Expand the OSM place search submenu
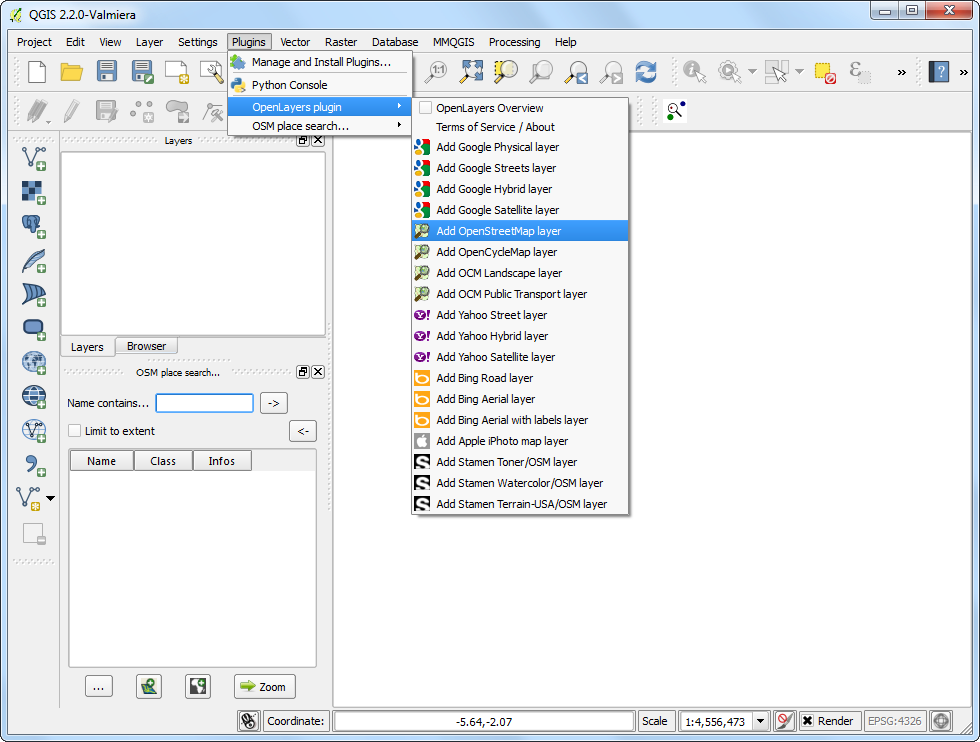The image size is (980, 742). (x=319, y=126)
